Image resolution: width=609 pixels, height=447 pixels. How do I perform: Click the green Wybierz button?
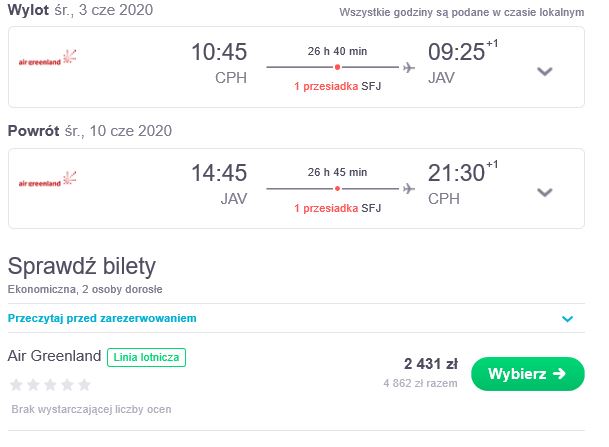[528, 374]
